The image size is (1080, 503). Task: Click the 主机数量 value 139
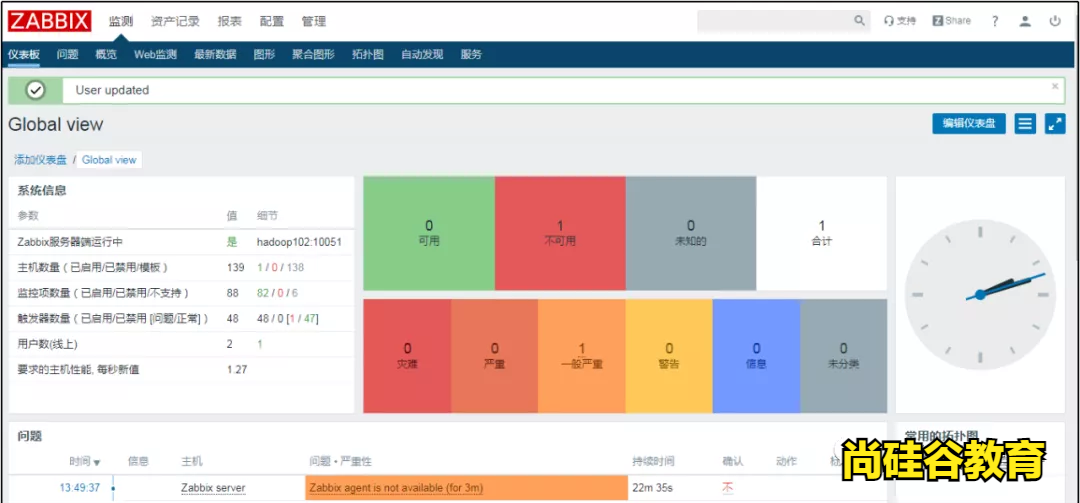tap(235, 267)
